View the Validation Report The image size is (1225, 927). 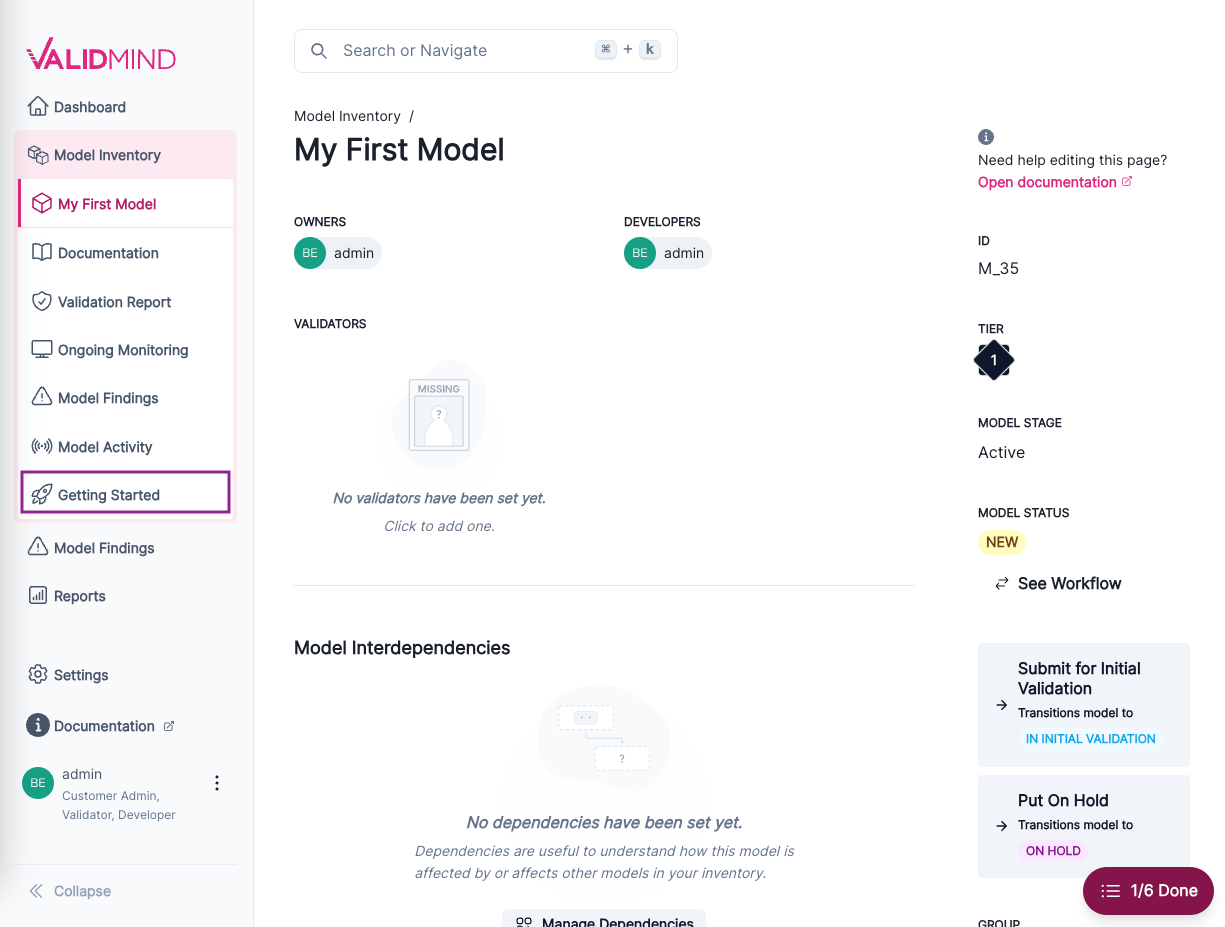pyautogui.click(x=115, y=302)
